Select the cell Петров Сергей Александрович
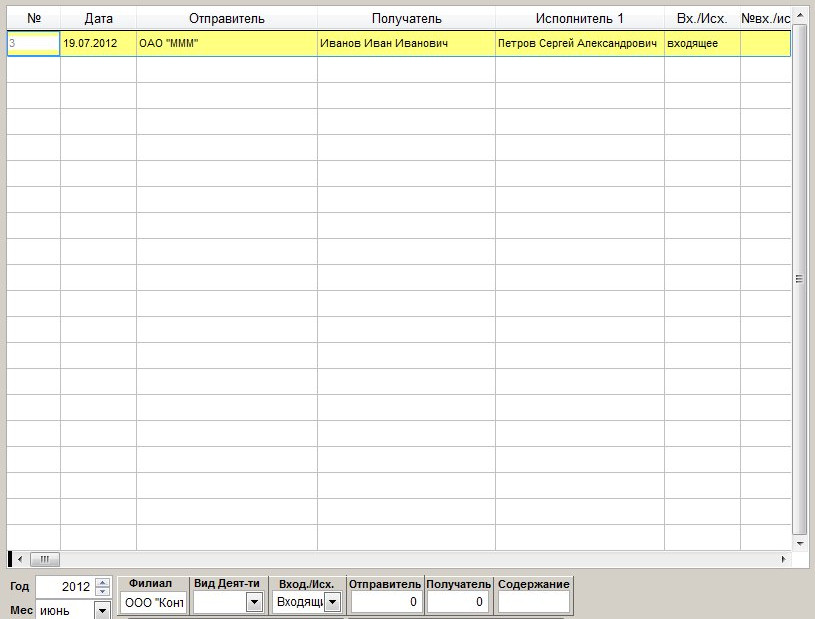The height and width of the screenshot is (619, 815). [580, 43]
